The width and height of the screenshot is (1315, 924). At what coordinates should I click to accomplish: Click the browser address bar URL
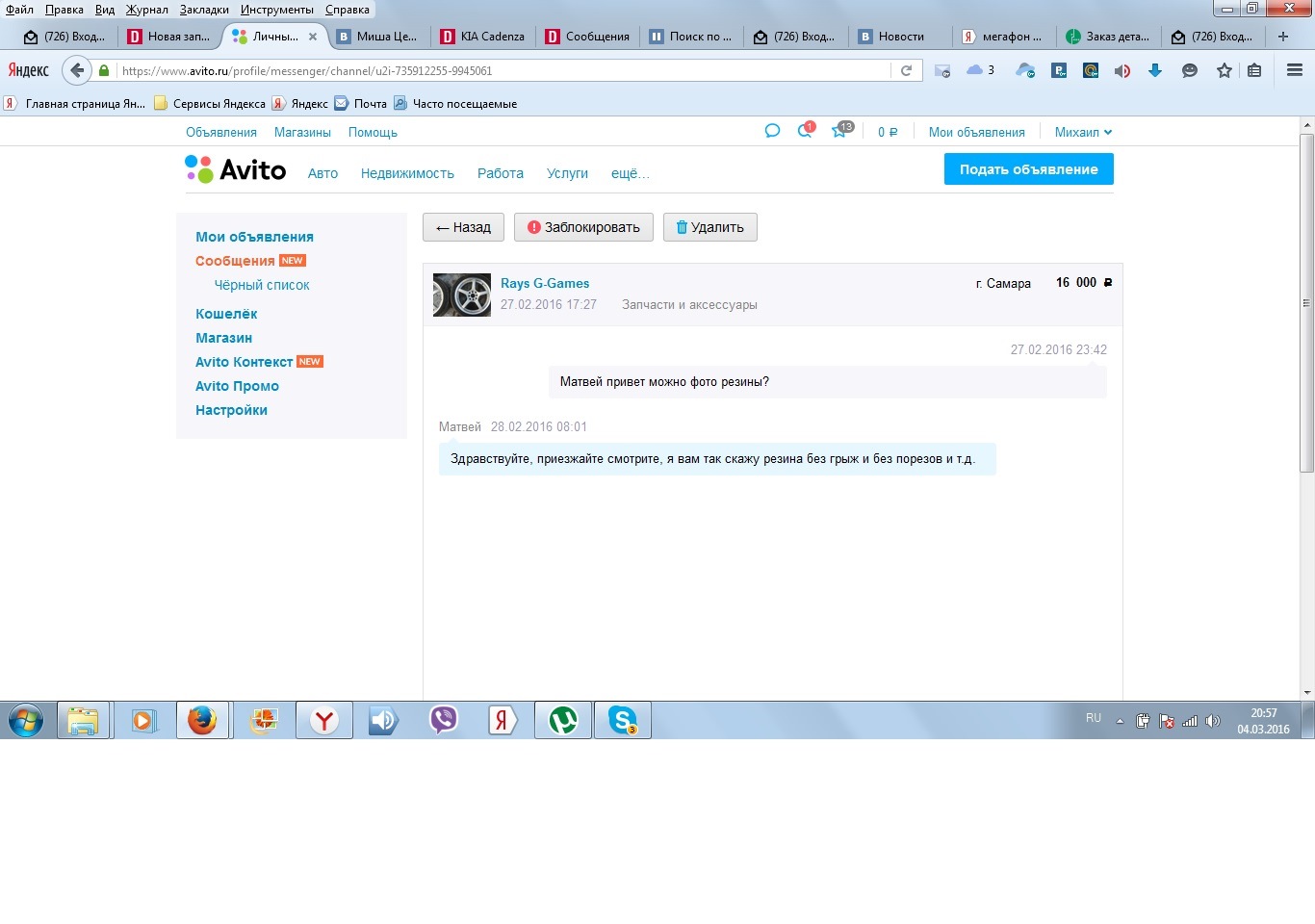501,70
